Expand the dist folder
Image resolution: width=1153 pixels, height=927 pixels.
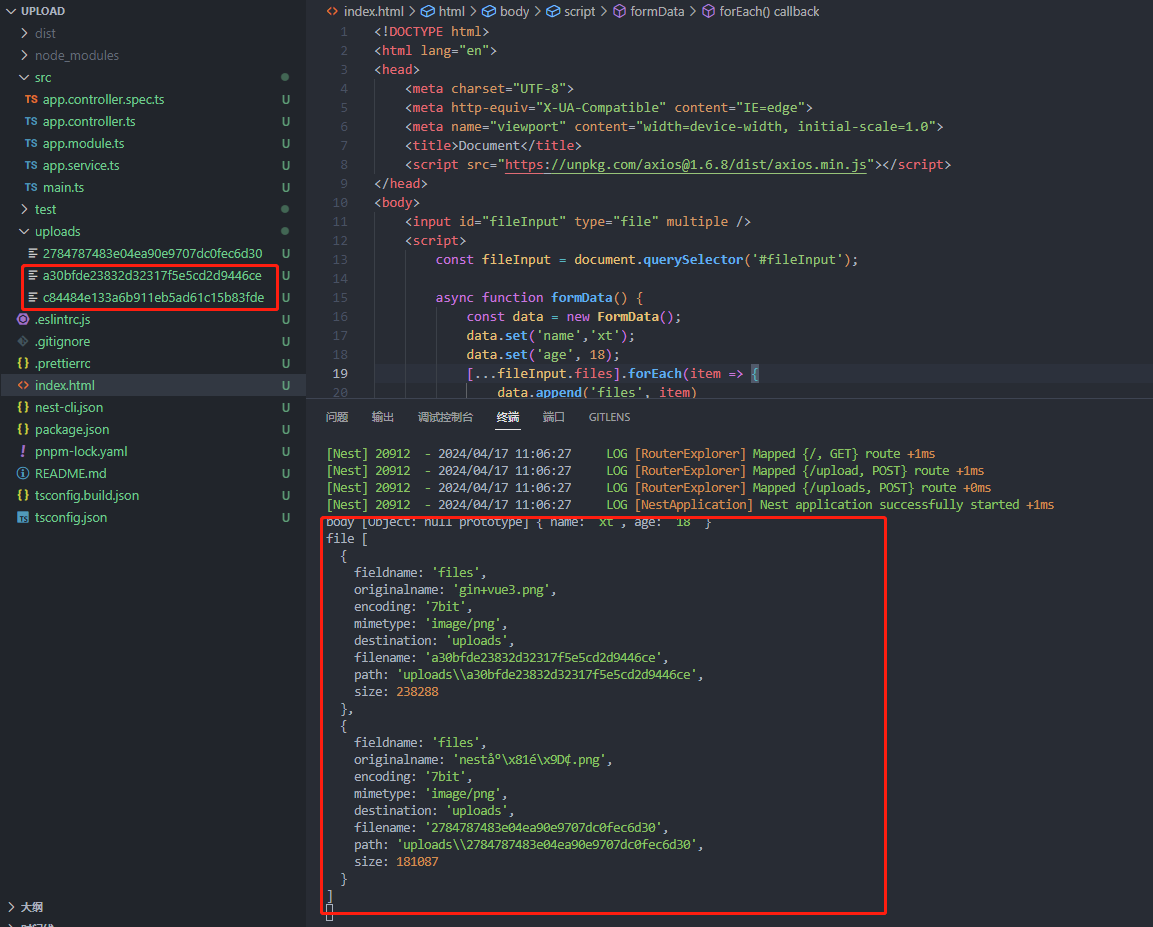24,33
